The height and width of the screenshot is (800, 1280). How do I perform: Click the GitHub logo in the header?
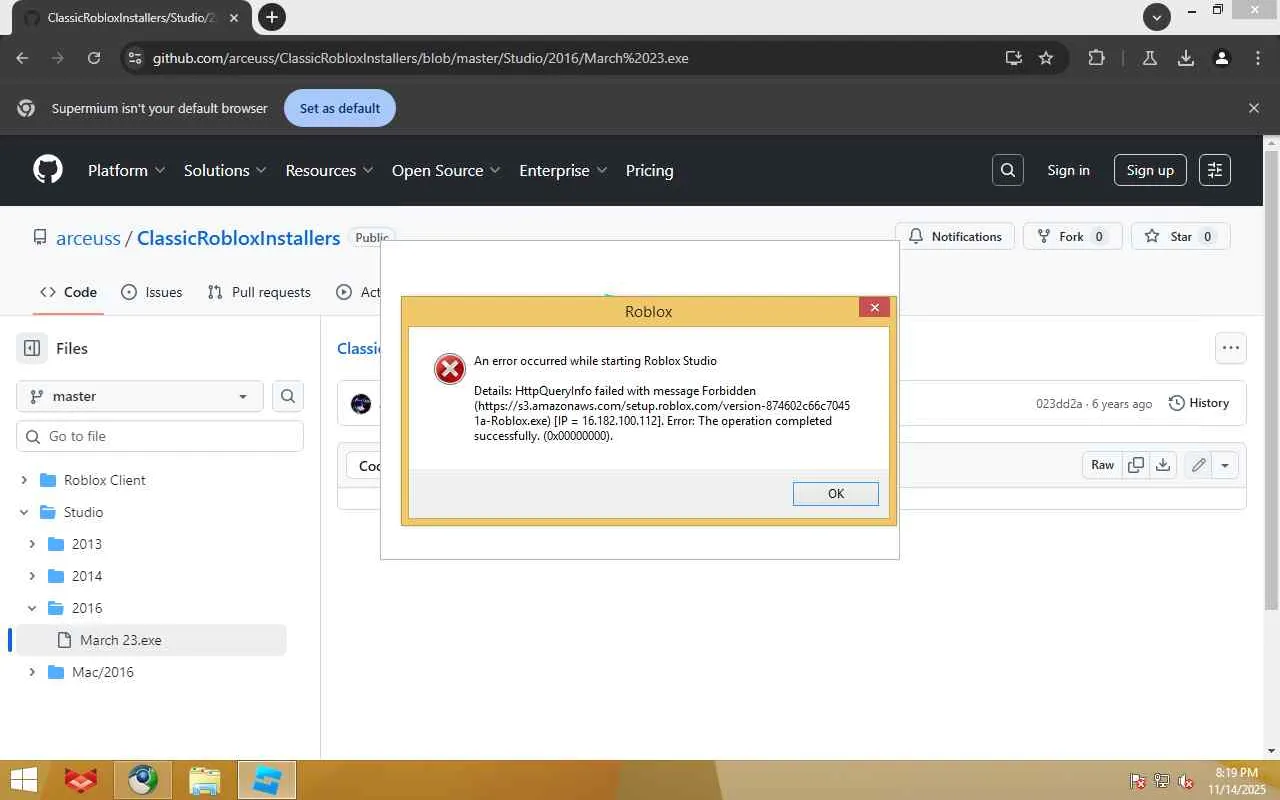(x=48, y=170)
